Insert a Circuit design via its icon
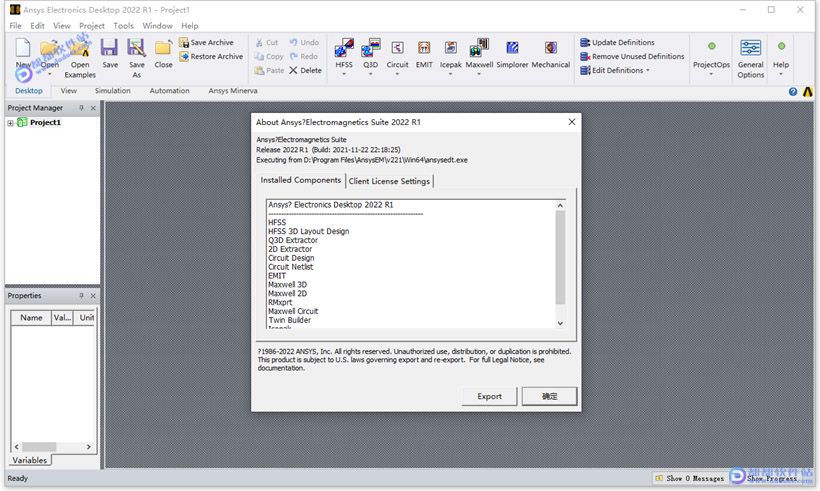Image resolution: width=820 pixels, height=491 pixels. [x=397, y=48]
